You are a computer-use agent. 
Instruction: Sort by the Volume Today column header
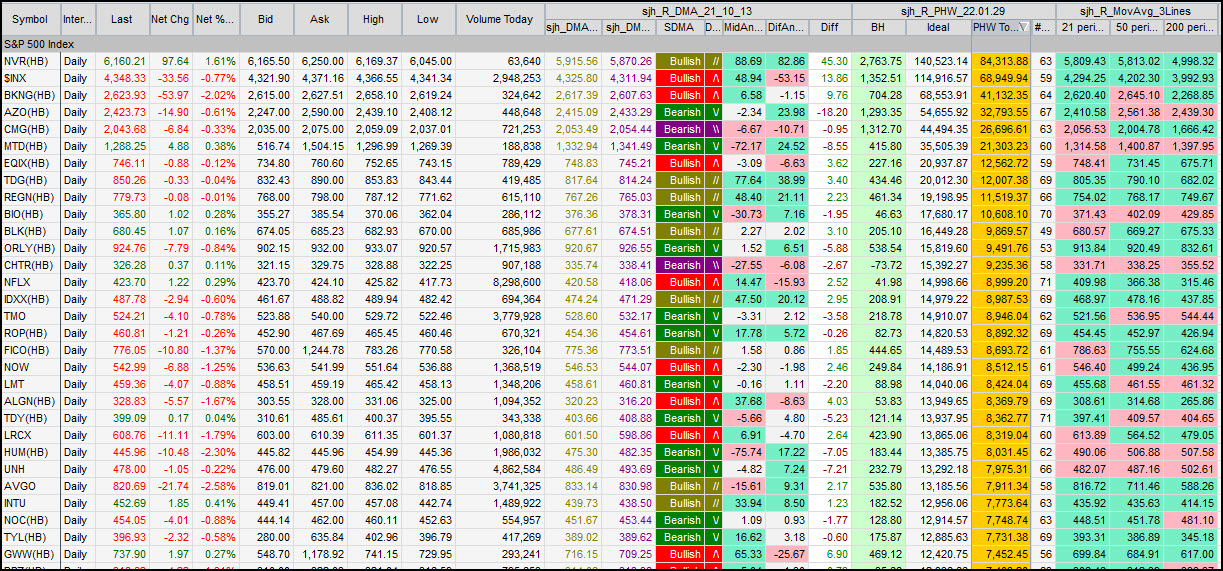pyautogui.click(x=500, y=19)
